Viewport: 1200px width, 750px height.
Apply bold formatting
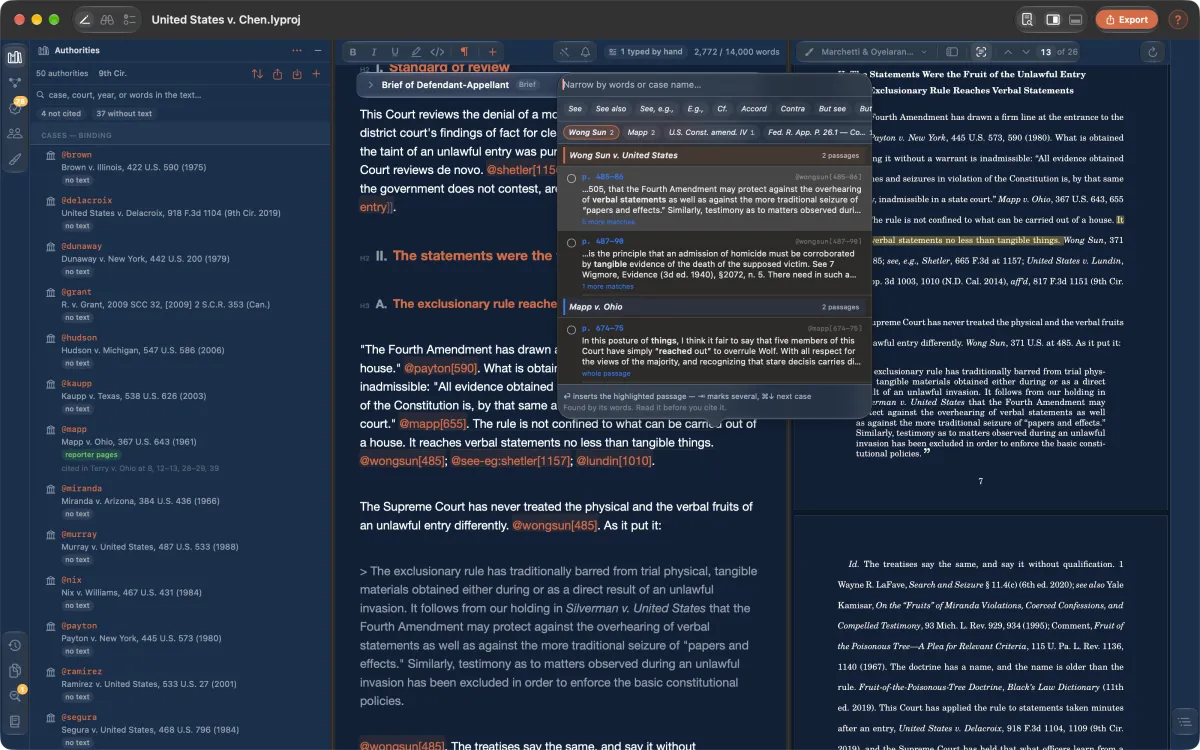(x=353, y=52)
